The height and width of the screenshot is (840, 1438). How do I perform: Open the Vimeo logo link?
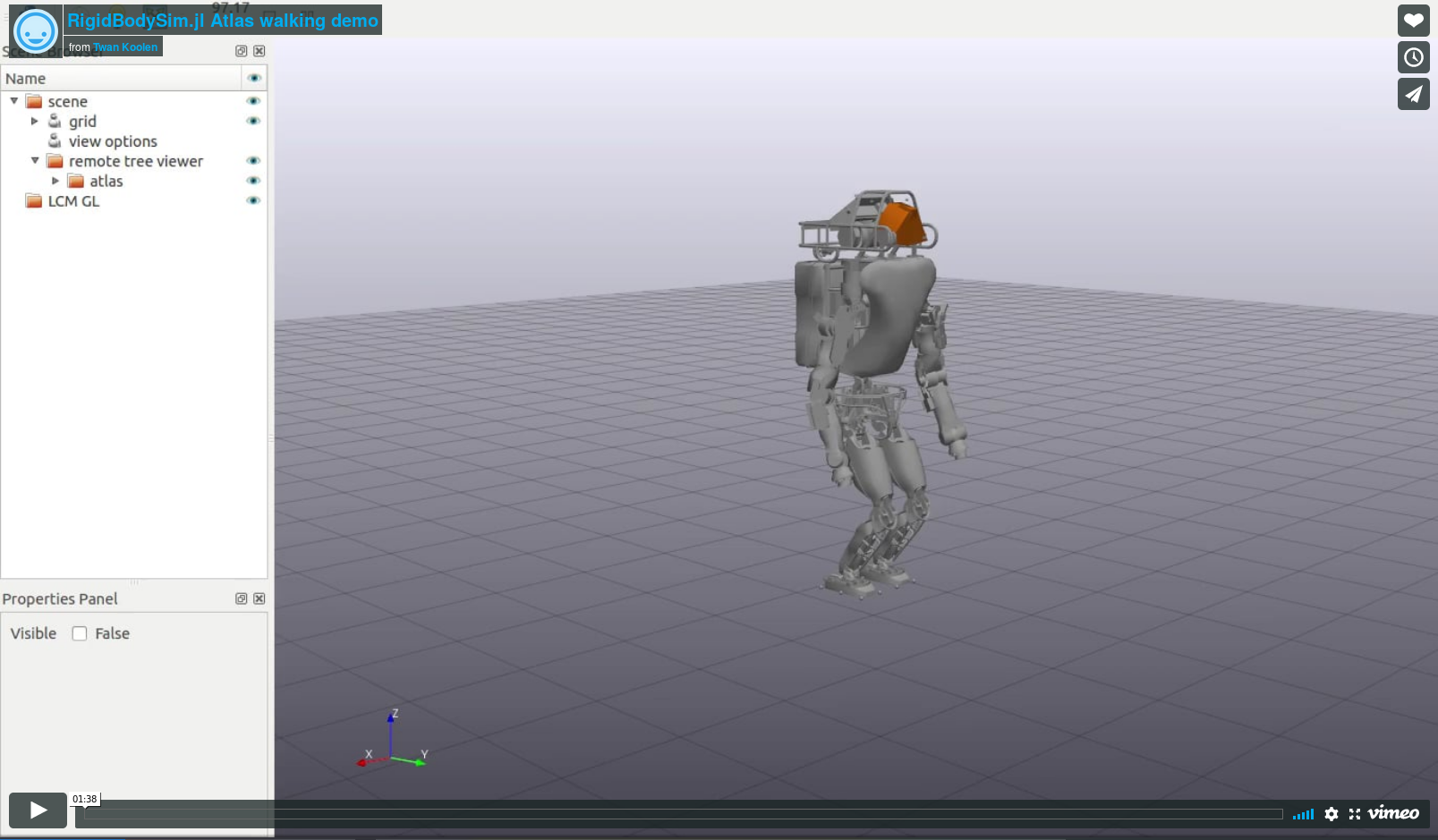(1393, 813)
